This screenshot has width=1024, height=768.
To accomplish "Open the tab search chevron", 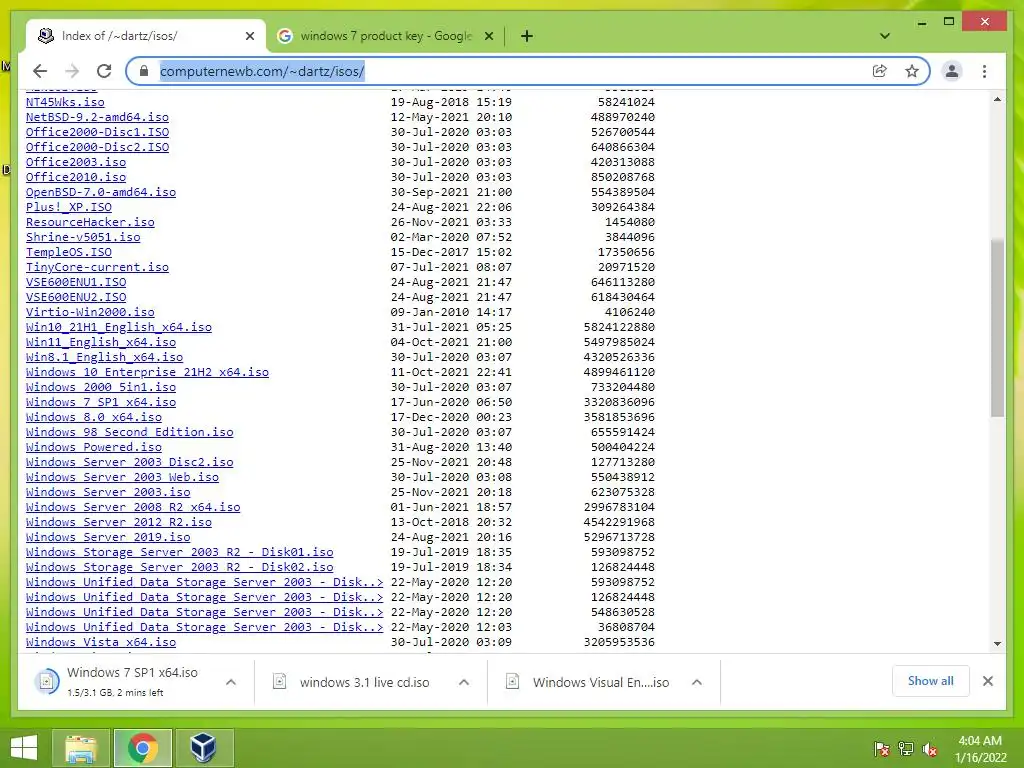I will [885, 36].
